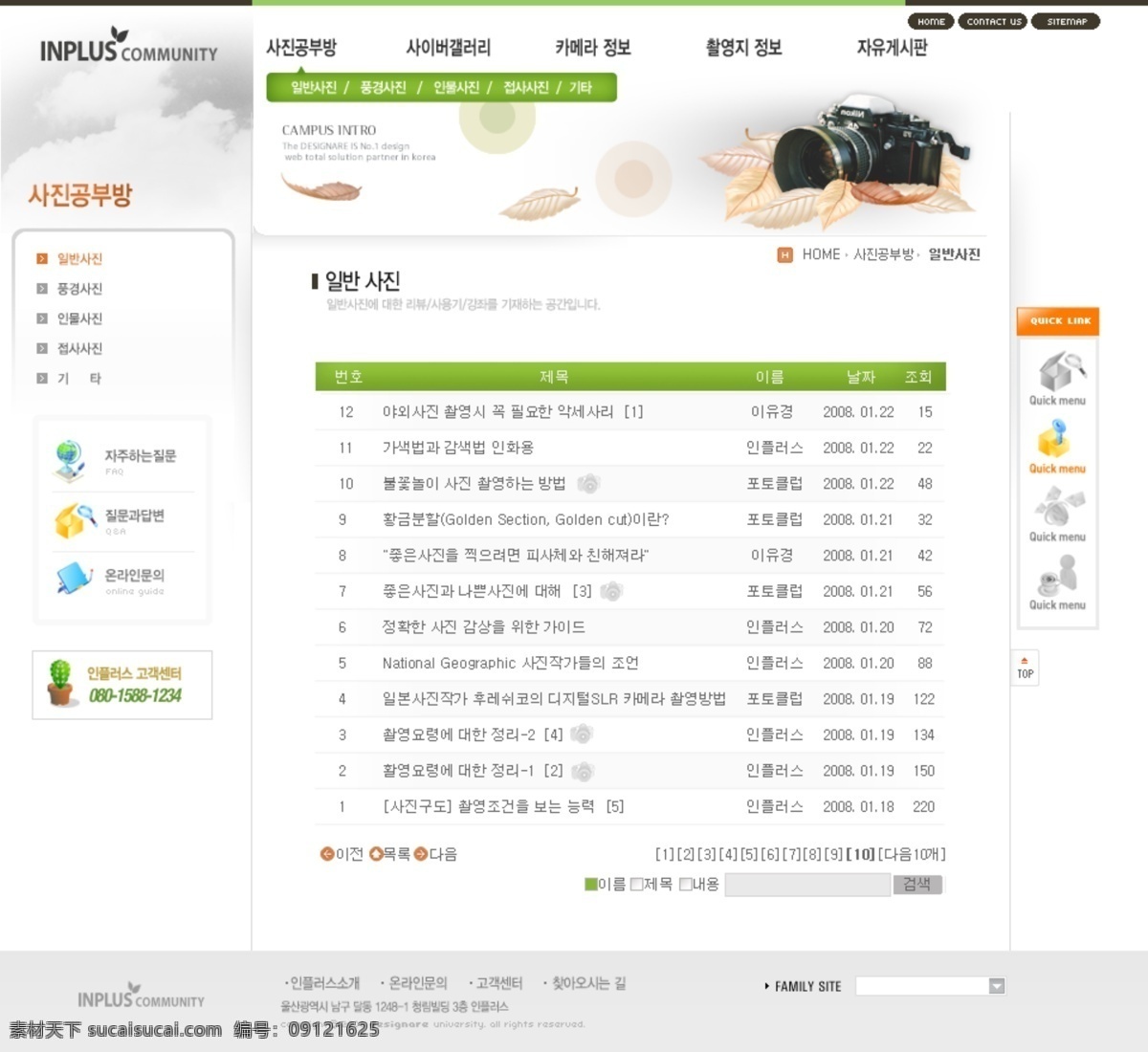This screenshot has height=1052, width=1148.
Task: Click the 온라인문의 footer link
Action: (418, 983)
